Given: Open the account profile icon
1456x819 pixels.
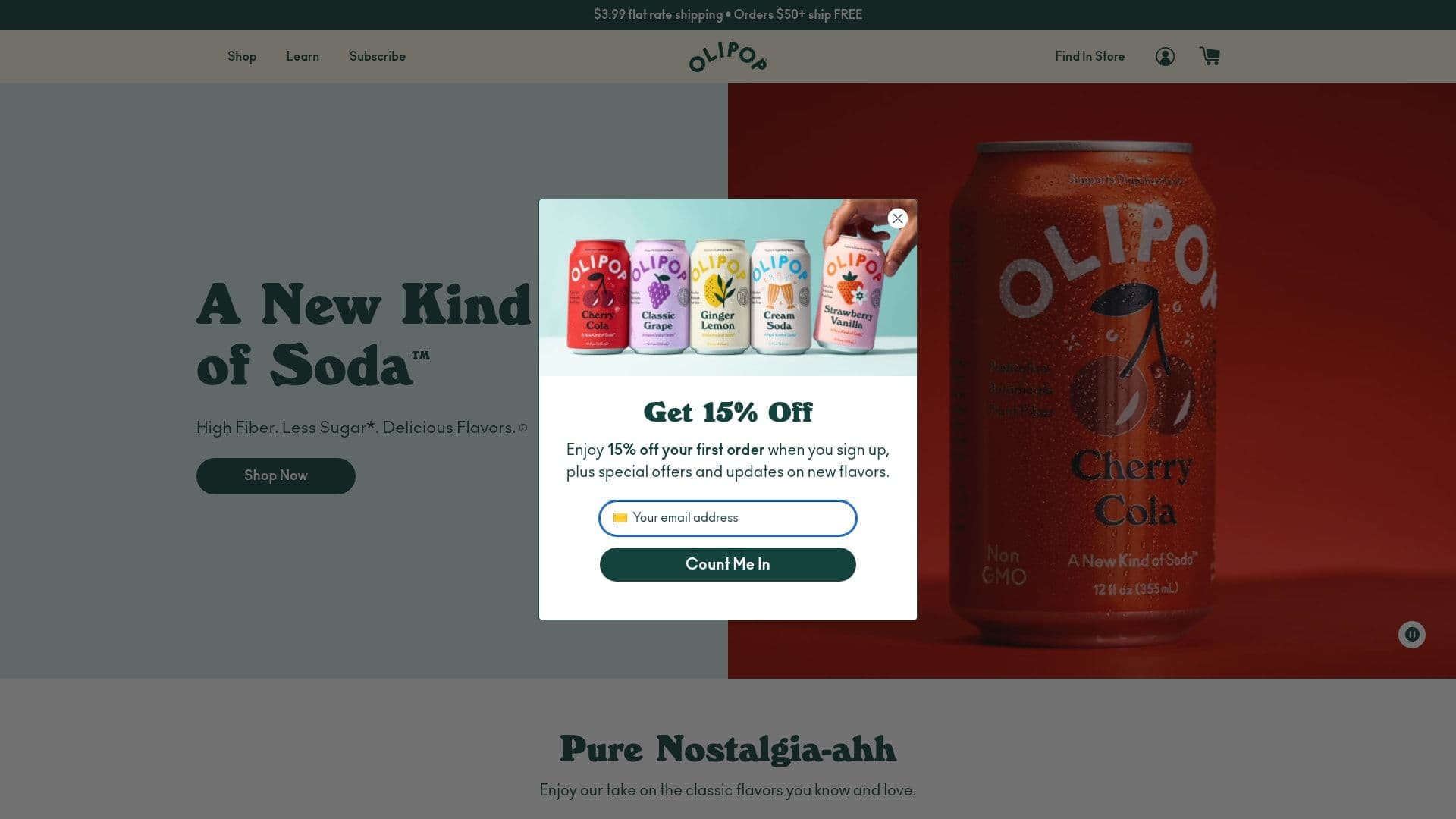Looking at the screenshot, I should tap(1165, 56).
